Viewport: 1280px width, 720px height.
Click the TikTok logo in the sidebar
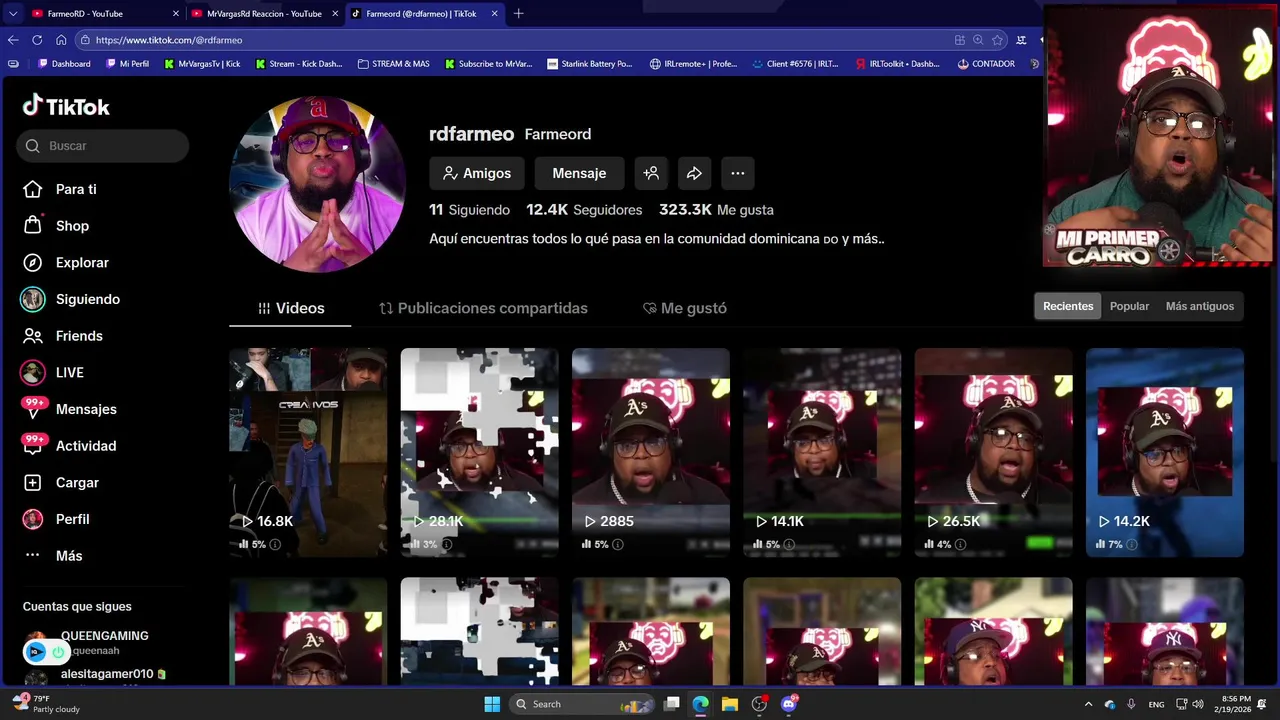(x=66, y=106)
